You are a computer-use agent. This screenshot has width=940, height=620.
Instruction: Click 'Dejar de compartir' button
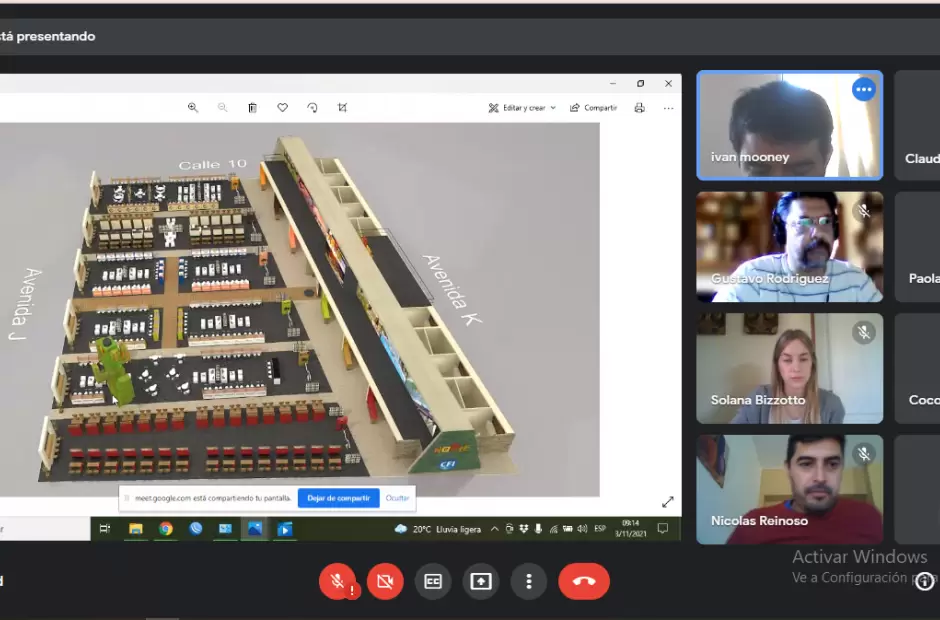(338, 497)
